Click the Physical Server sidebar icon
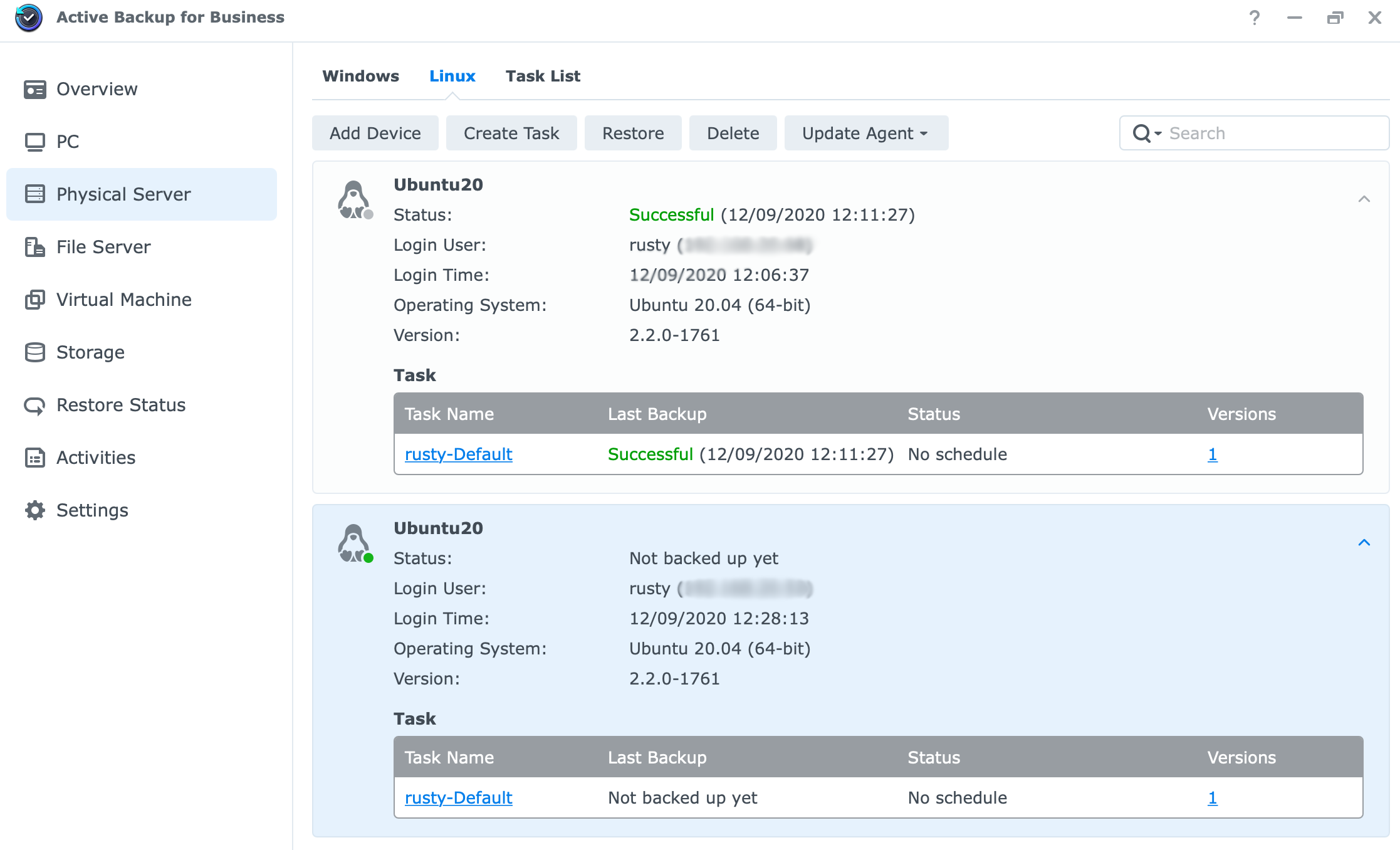Image resolution: width=1400 pixels, height=850 pixels. [x=35, y=194]
